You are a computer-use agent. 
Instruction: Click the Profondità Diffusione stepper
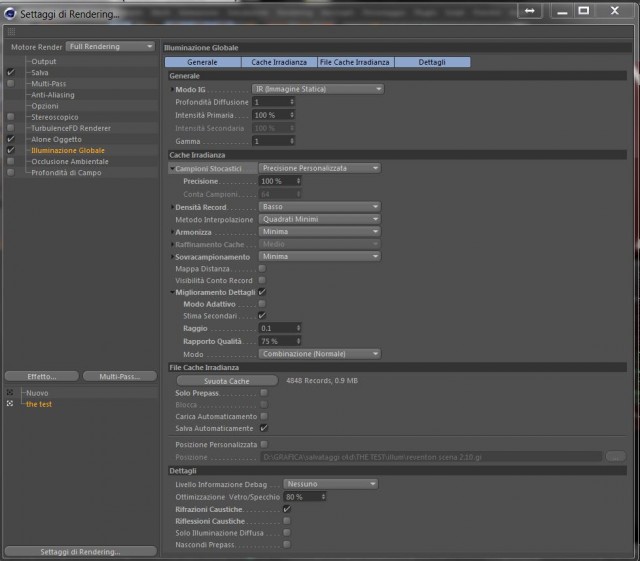click(292, 102)
